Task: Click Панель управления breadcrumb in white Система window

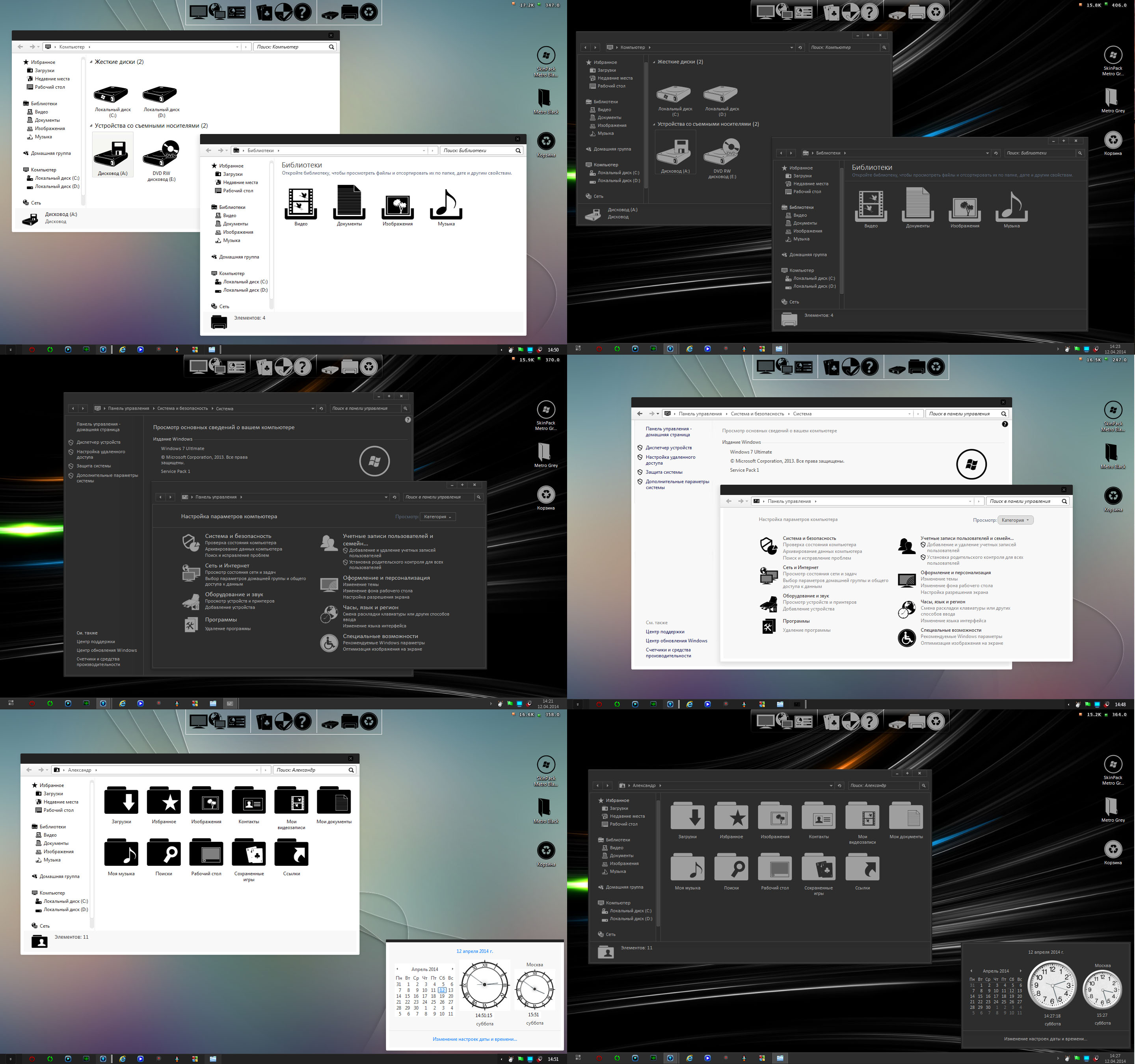Action: [x=700, y=414]
